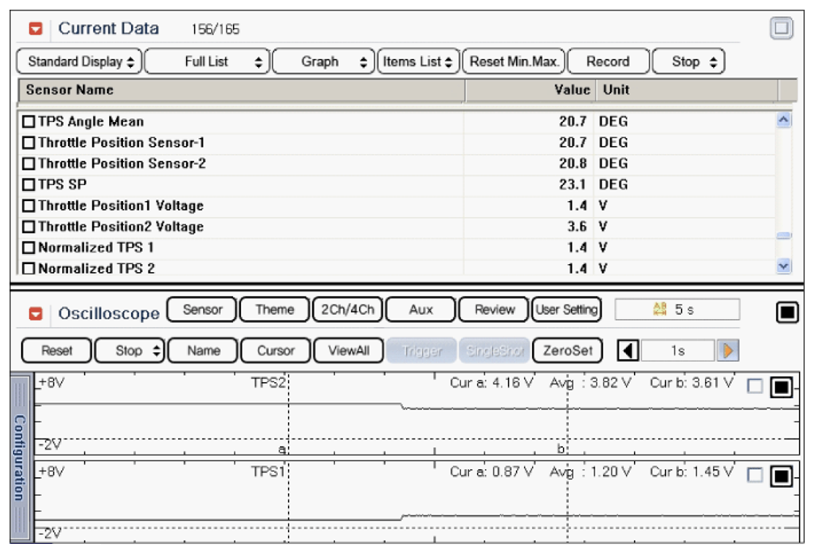Viewport: 814px width, 554px height.
Task: Click the Record button
Action: point(607,62)
